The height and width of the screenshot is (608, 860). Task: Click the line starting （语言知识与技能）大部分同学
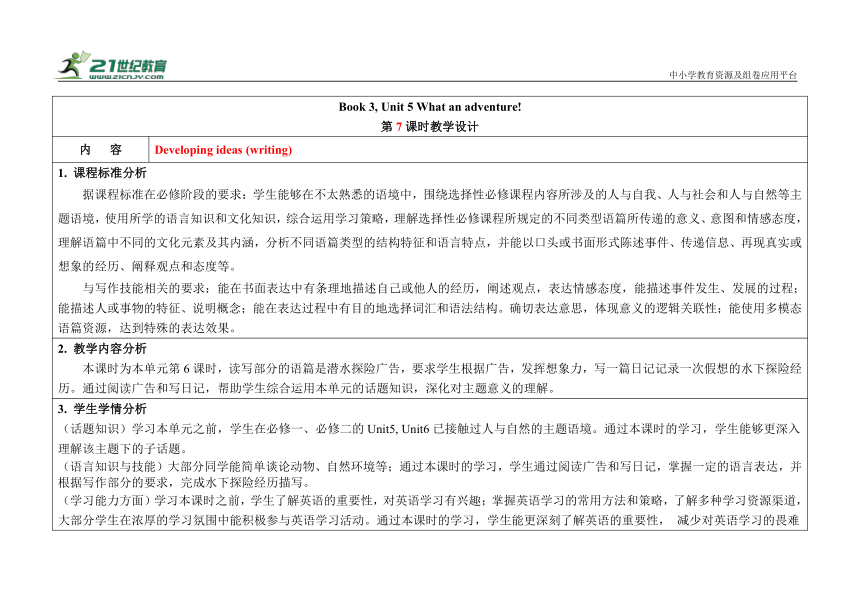[x=430, y=467]
